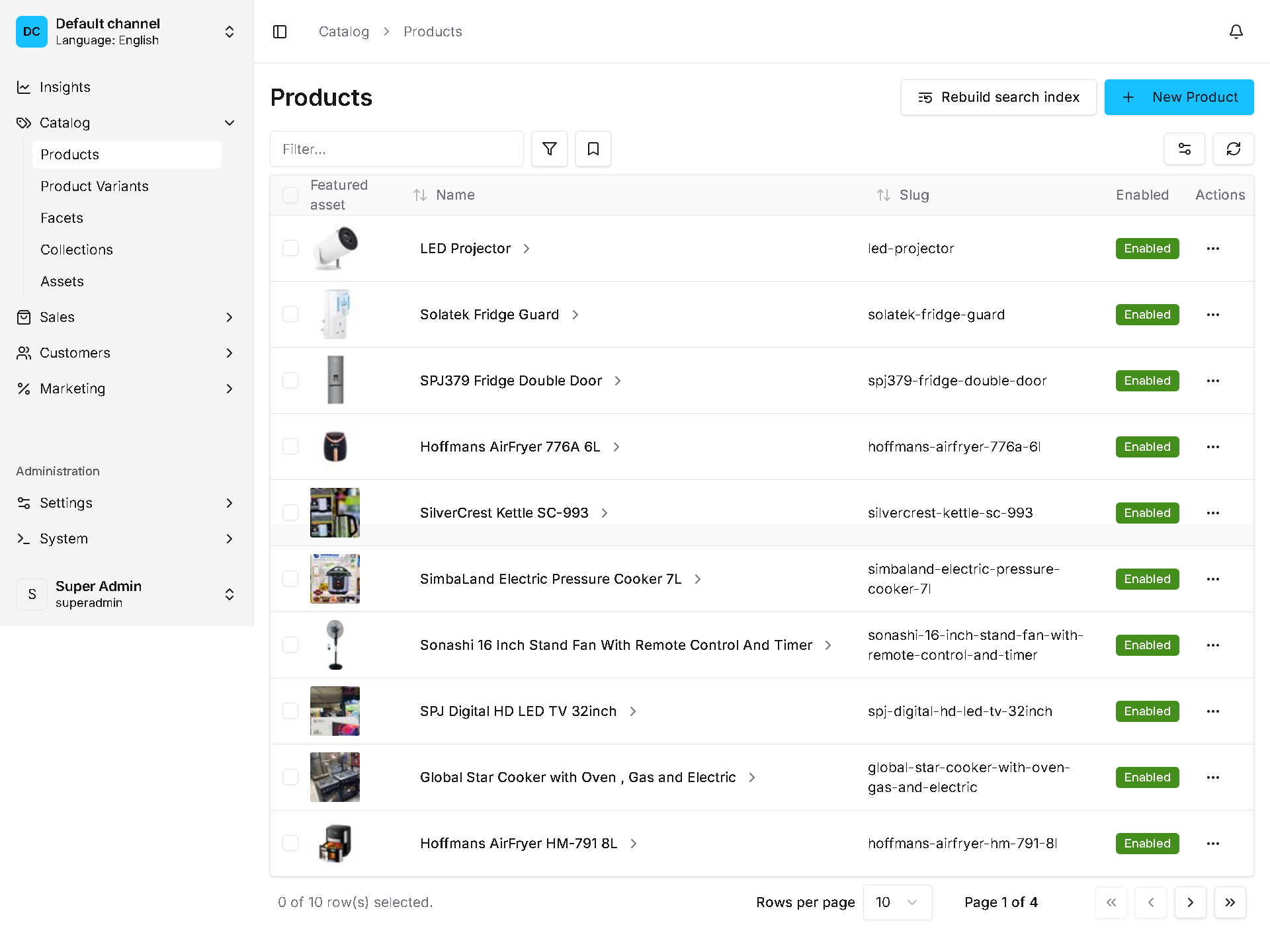Open actions menu for LED Projector row
Screen dimensions: 1270x952
[x=1212, y=248]
